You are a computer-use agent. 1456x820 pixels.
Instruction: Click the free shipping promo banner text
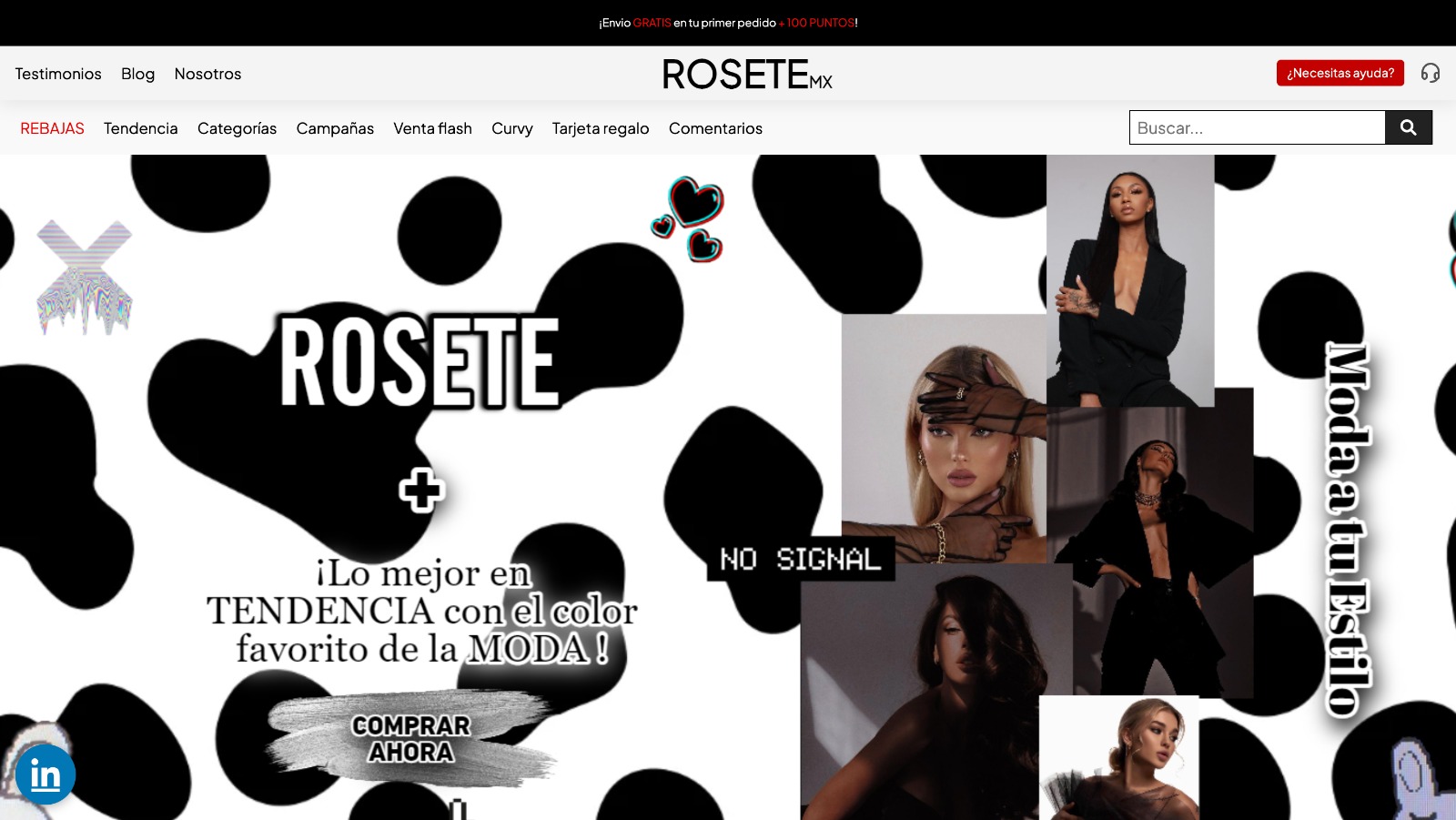(x=728, y=23)
